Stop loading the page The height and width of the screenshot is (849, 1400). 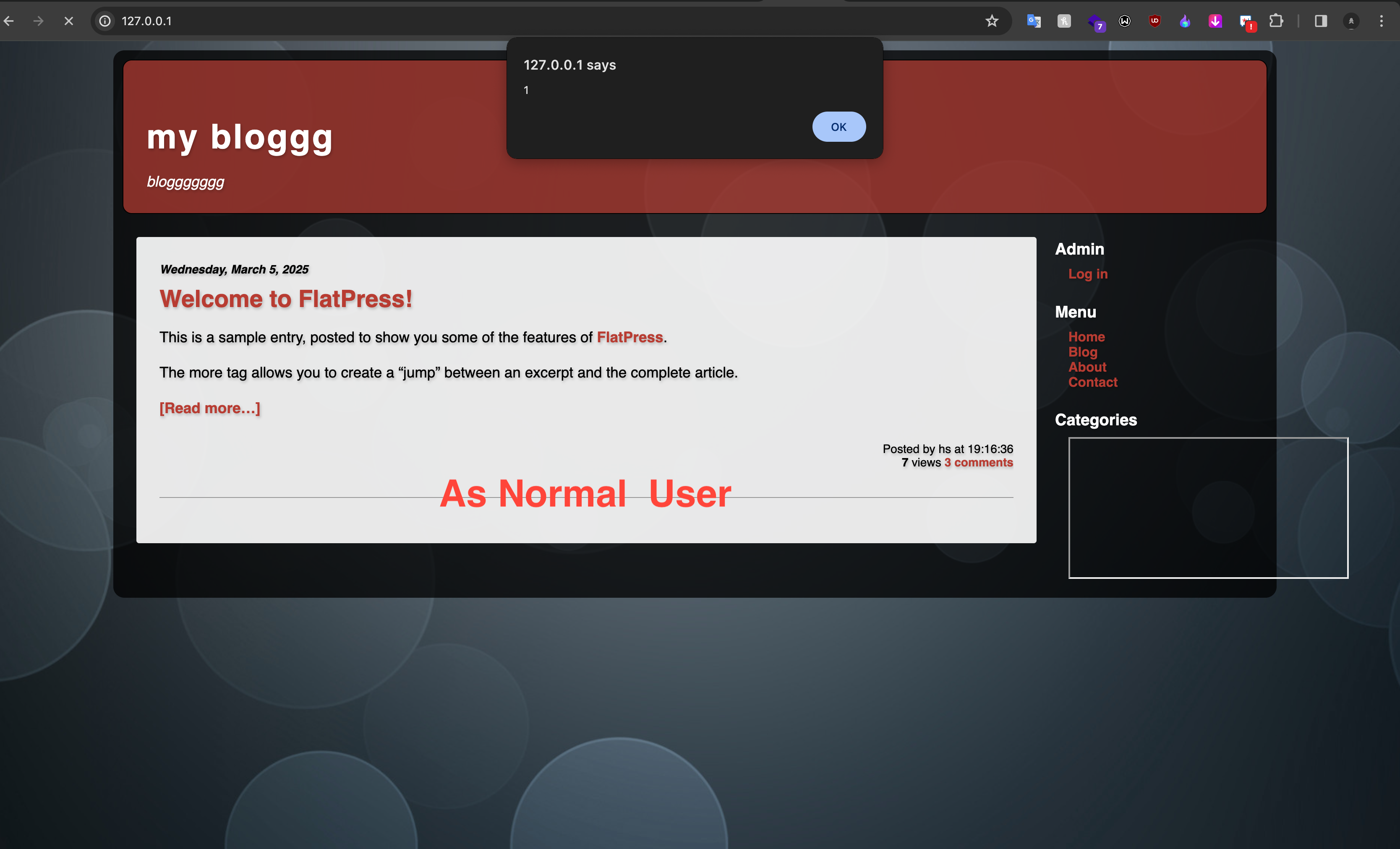69,21
